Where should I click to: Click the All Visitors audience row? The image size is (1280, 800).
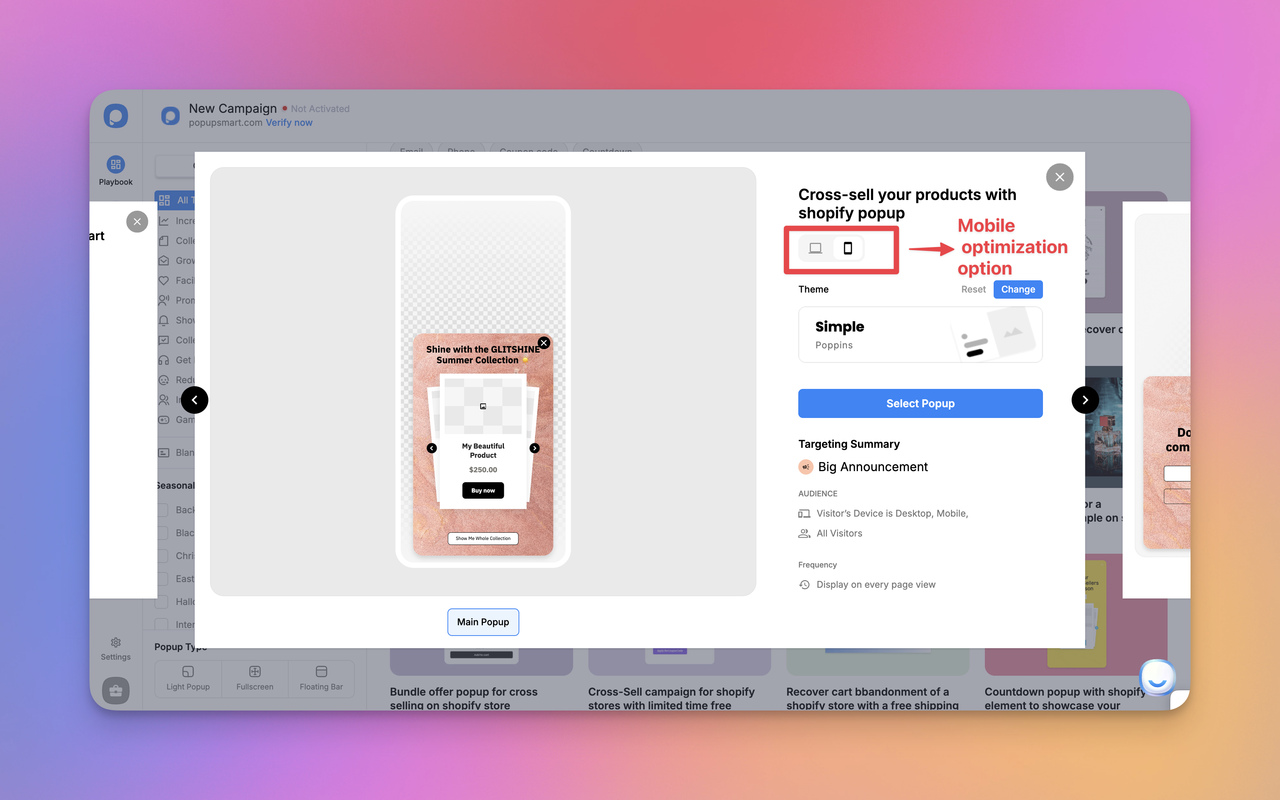tap(830, 533)
